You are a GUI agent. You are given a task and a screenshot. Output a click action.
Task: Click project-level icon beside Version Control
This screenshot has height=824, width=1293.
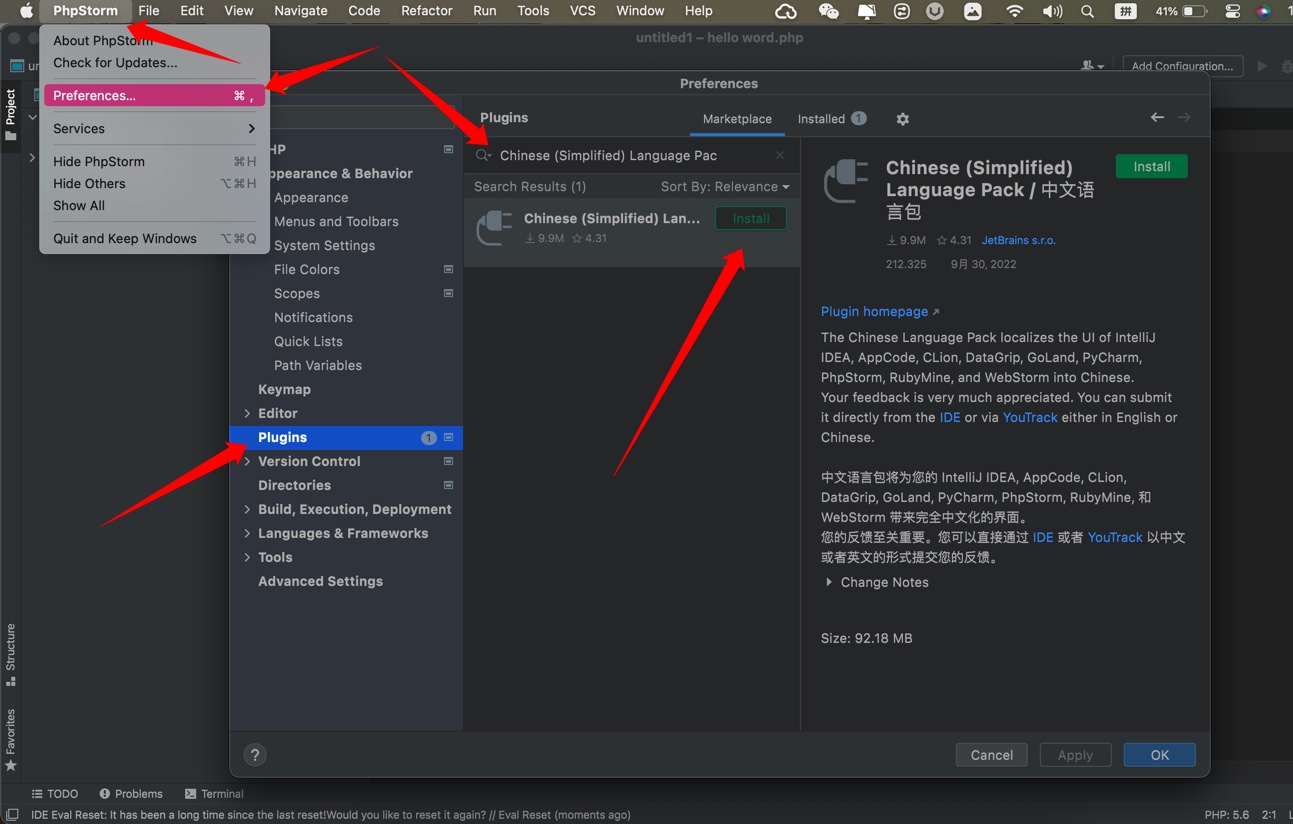(449, 462)
